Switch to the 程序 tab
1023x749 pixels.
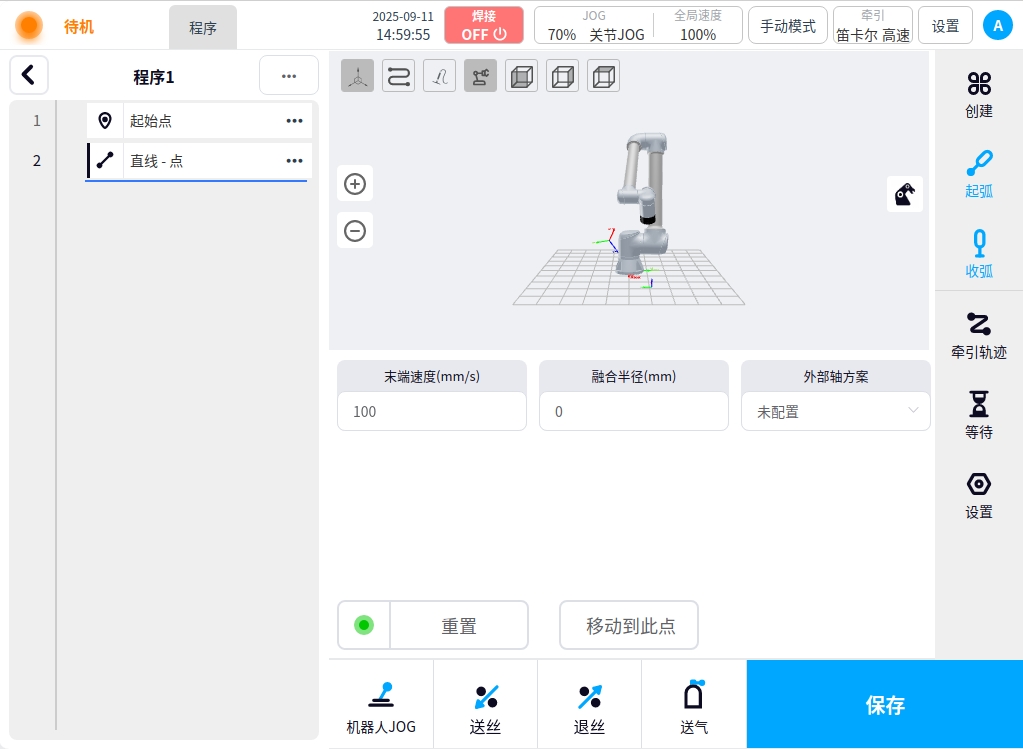point(203,28)
